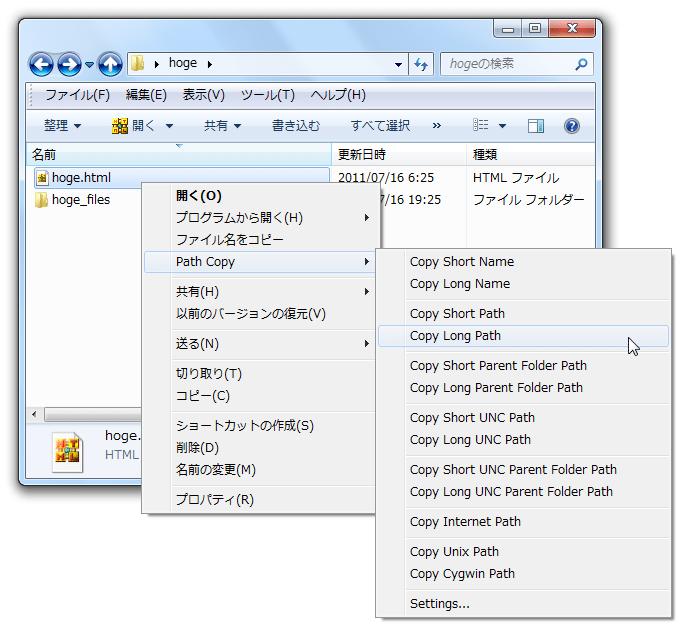Image resolution: width=681 pixels, height=626 pixels.
Task: Open Help with the question mark icon
Action: coord(572,126)
